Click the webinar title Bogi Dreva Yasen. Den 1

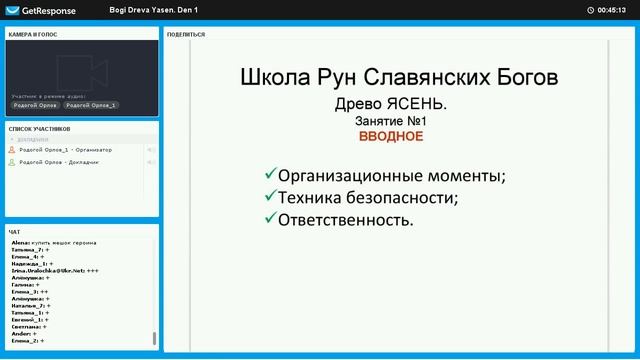click(x=153, y=10)
